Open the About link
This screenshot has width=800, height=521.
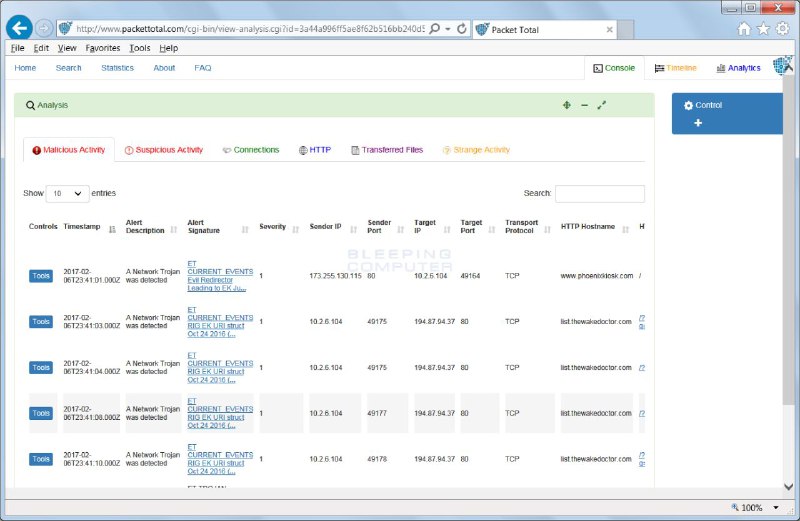[x=164, y=68]
